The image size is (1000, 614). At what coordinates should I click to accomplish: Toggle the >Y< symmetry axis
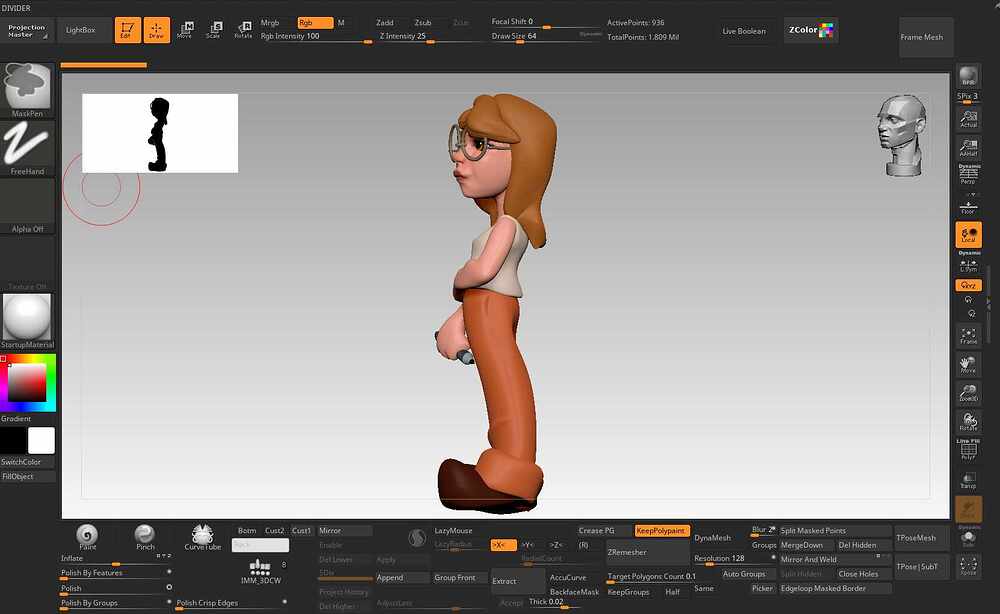[528, 545]
